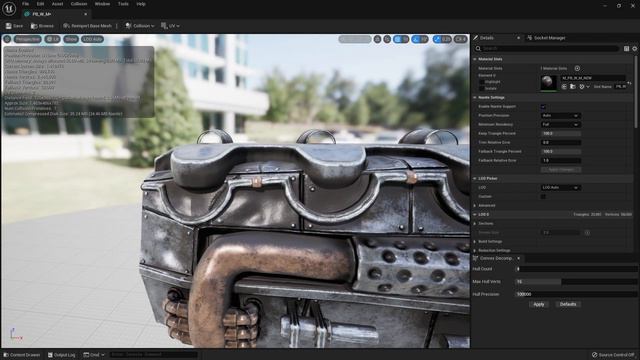Open the Perspective view mode dropdown
The height and width of the screenshot is (360, 640).
pyautogui.click(x=28, y=39)
